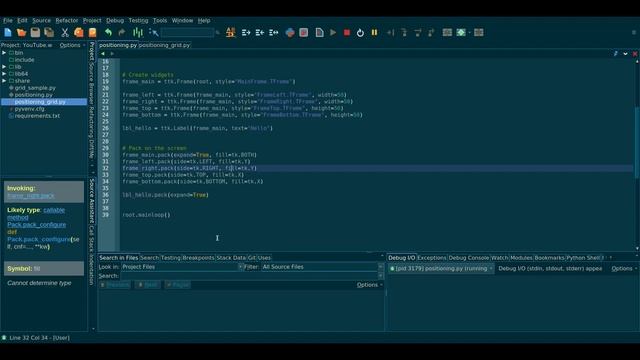Image resolution: width=640 pixels, height=360 pixels.
Task: Start debugging with the play icon
Action: (x=333, y=32)
